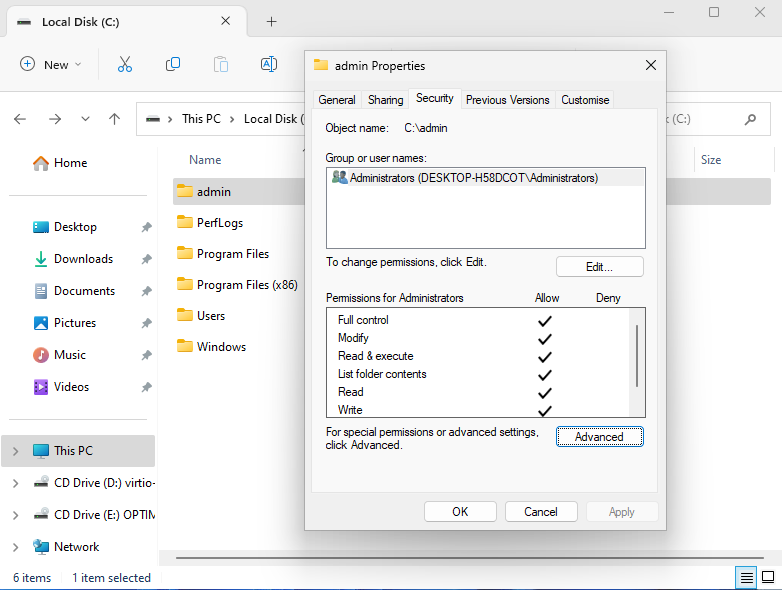This screenshot has height=590, width=782.
Task: Expand the Network tree node
Action: tap(15, 547)
